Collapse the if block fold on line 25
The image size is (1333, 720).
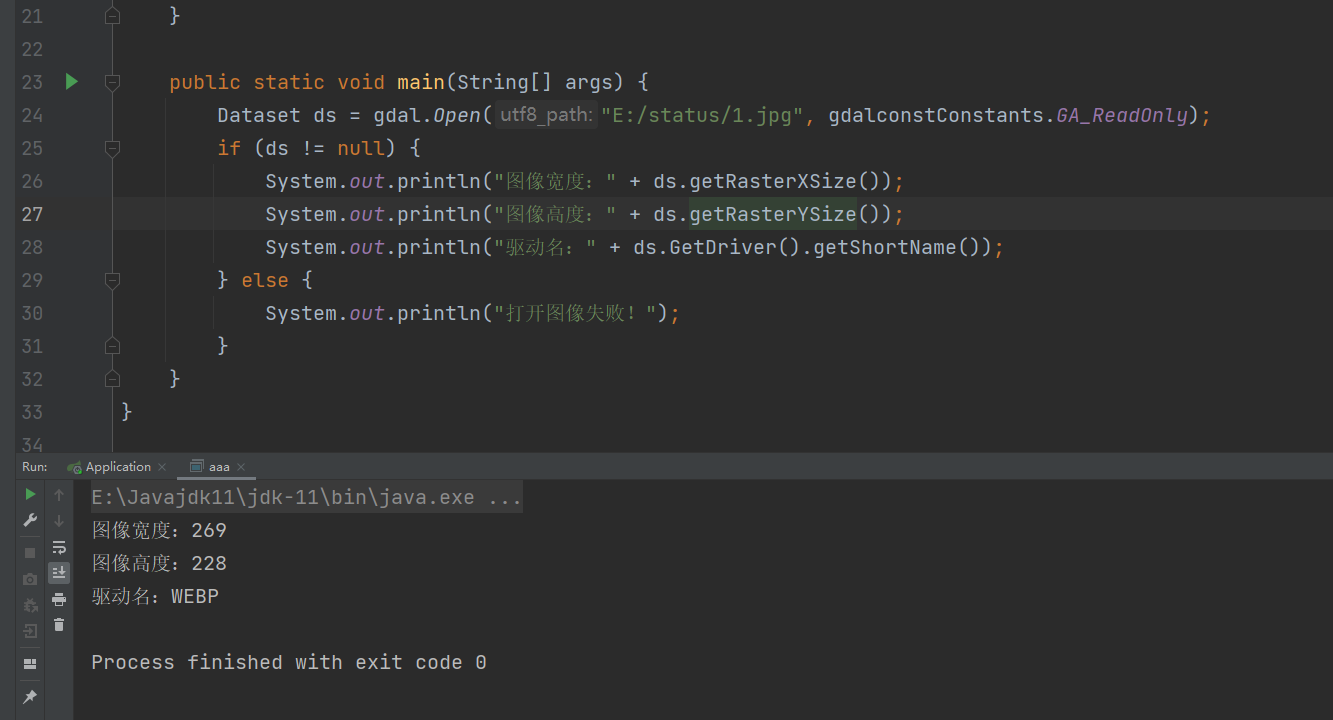coord(112,148)
